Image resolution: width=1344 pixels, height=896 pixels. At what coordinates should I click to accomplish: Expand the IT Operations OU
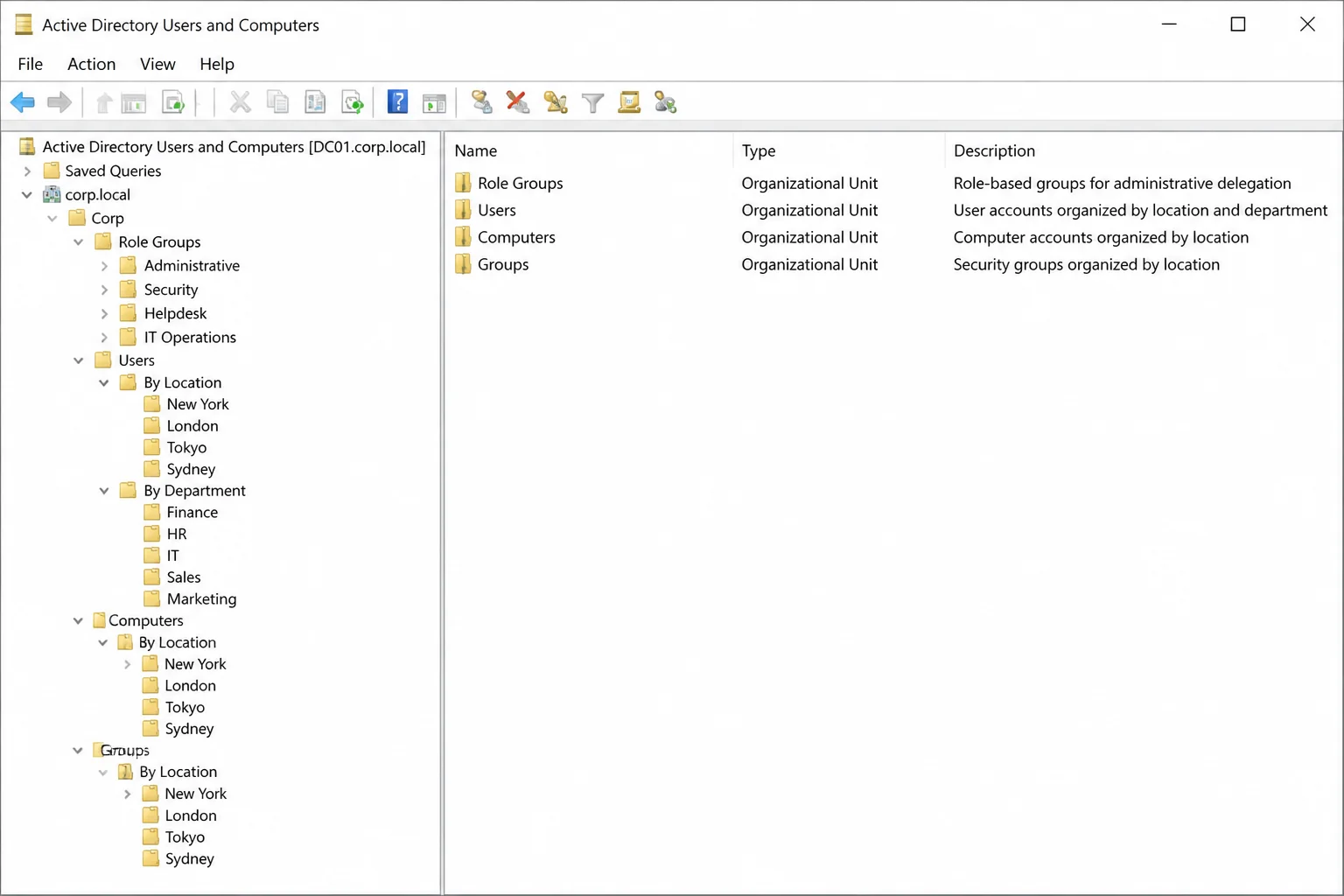pos(104,337)
